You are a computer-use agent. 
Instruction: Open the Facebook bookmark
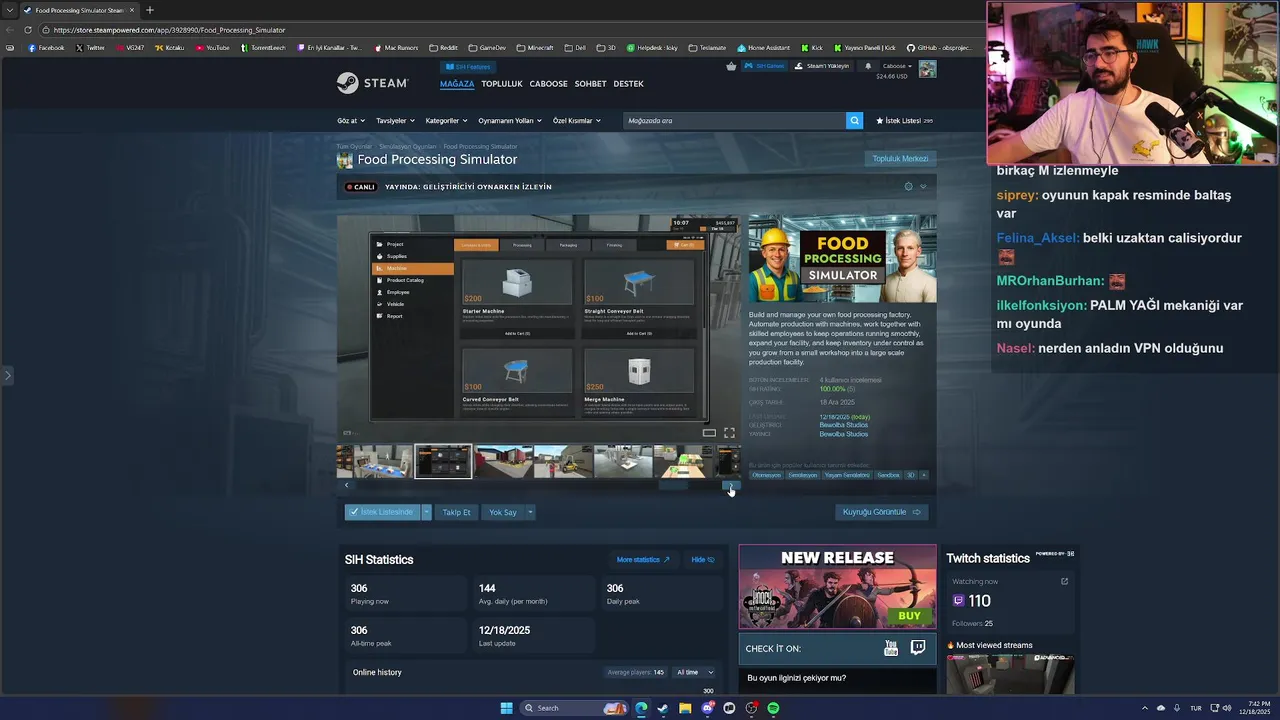tap(46, 48)
